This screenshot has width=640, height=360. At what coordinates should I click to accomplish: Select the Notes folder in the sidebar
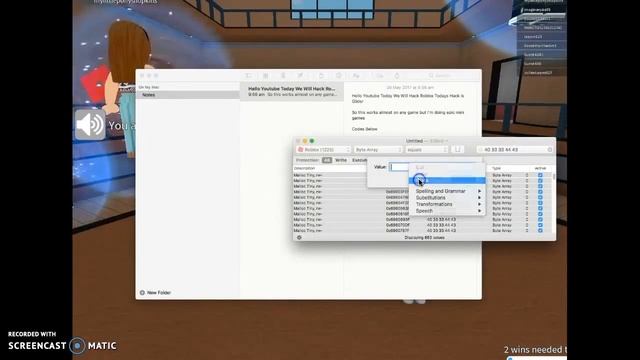click(x=188, y=95)
